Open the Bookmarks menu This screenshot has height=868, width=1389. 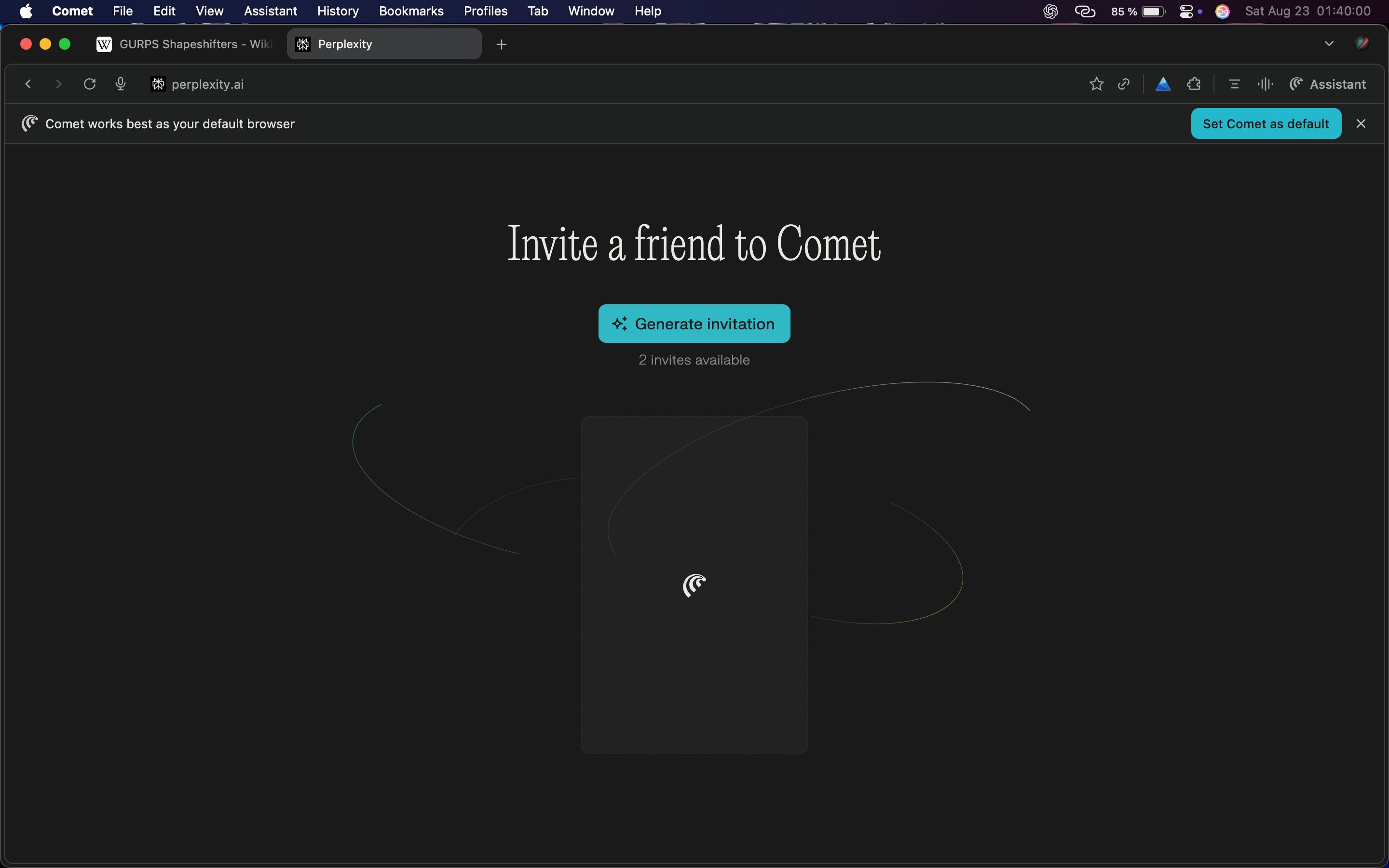[x=411, y=11]
